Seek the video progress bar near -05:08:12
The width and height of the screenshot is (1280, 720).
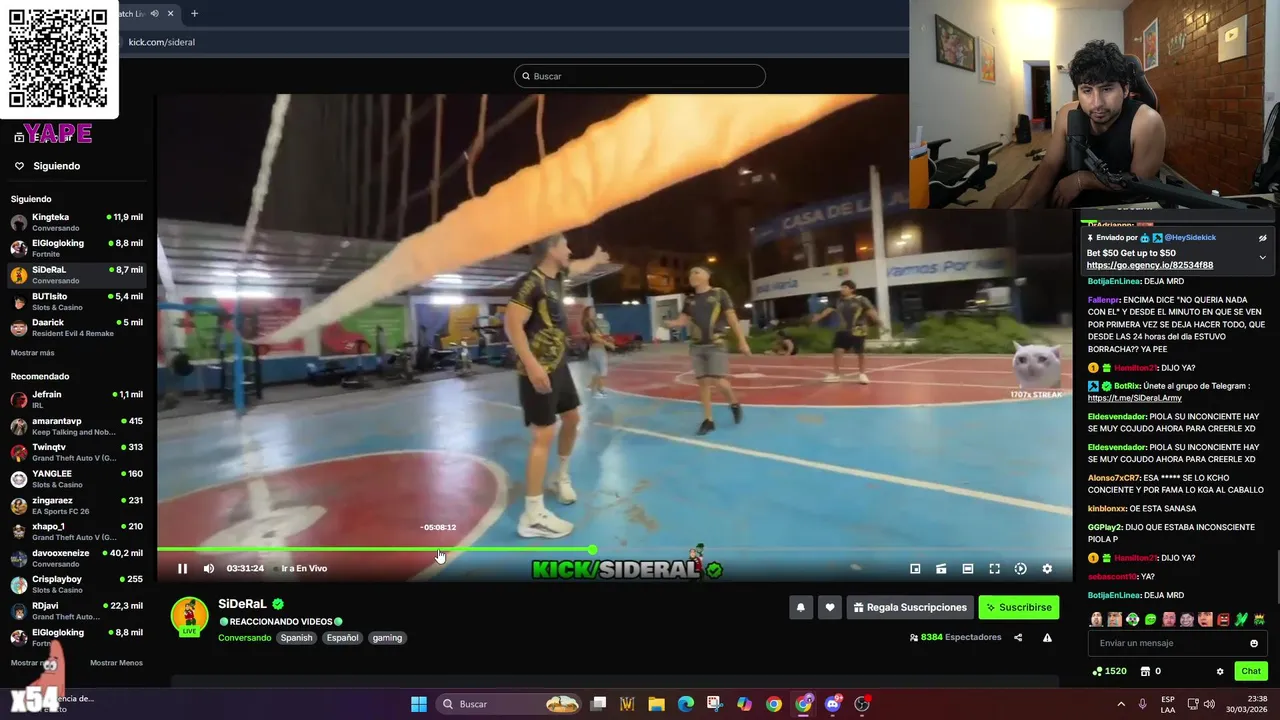point(439,549)
